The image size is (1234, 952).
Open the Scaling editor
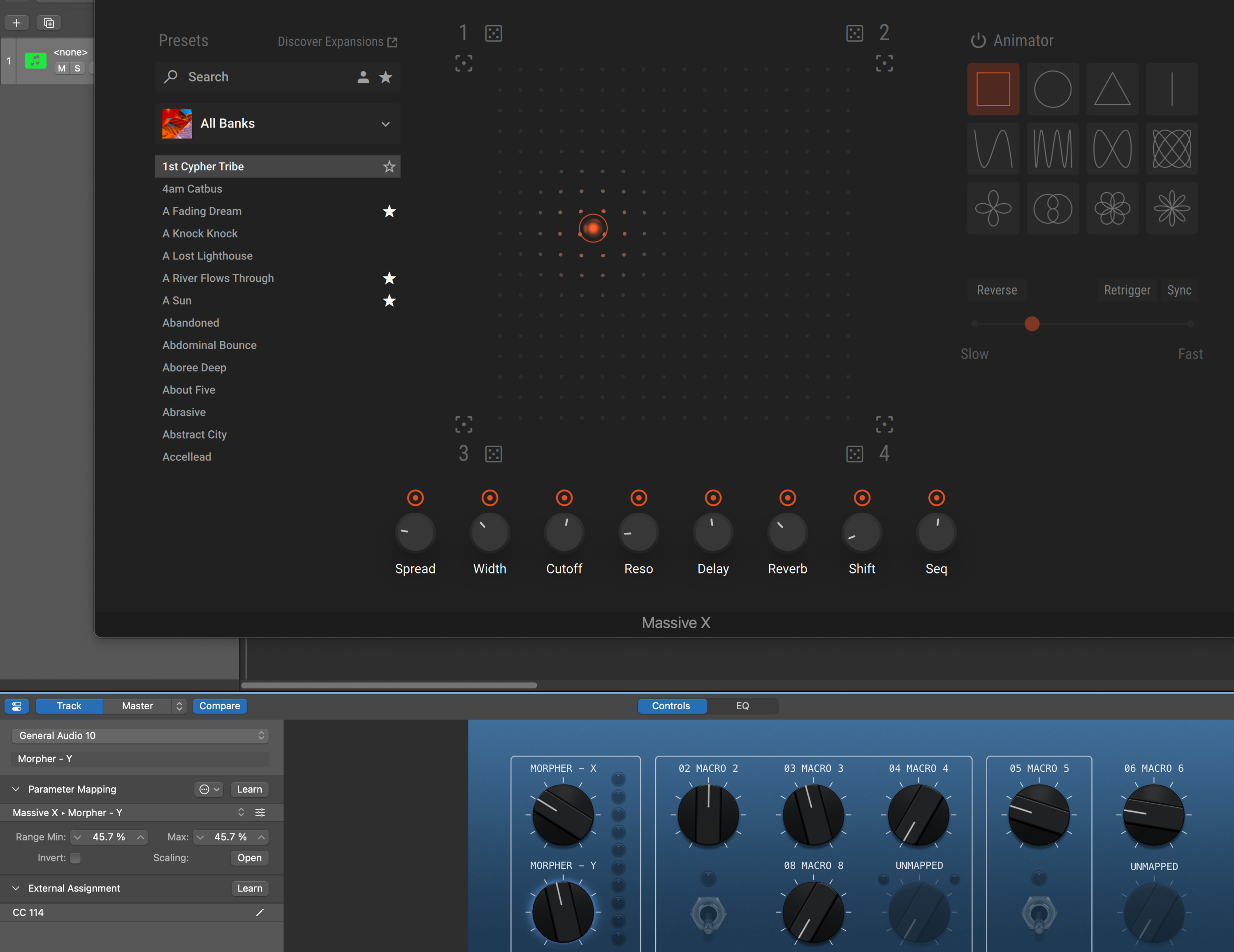tap(249, 858)
